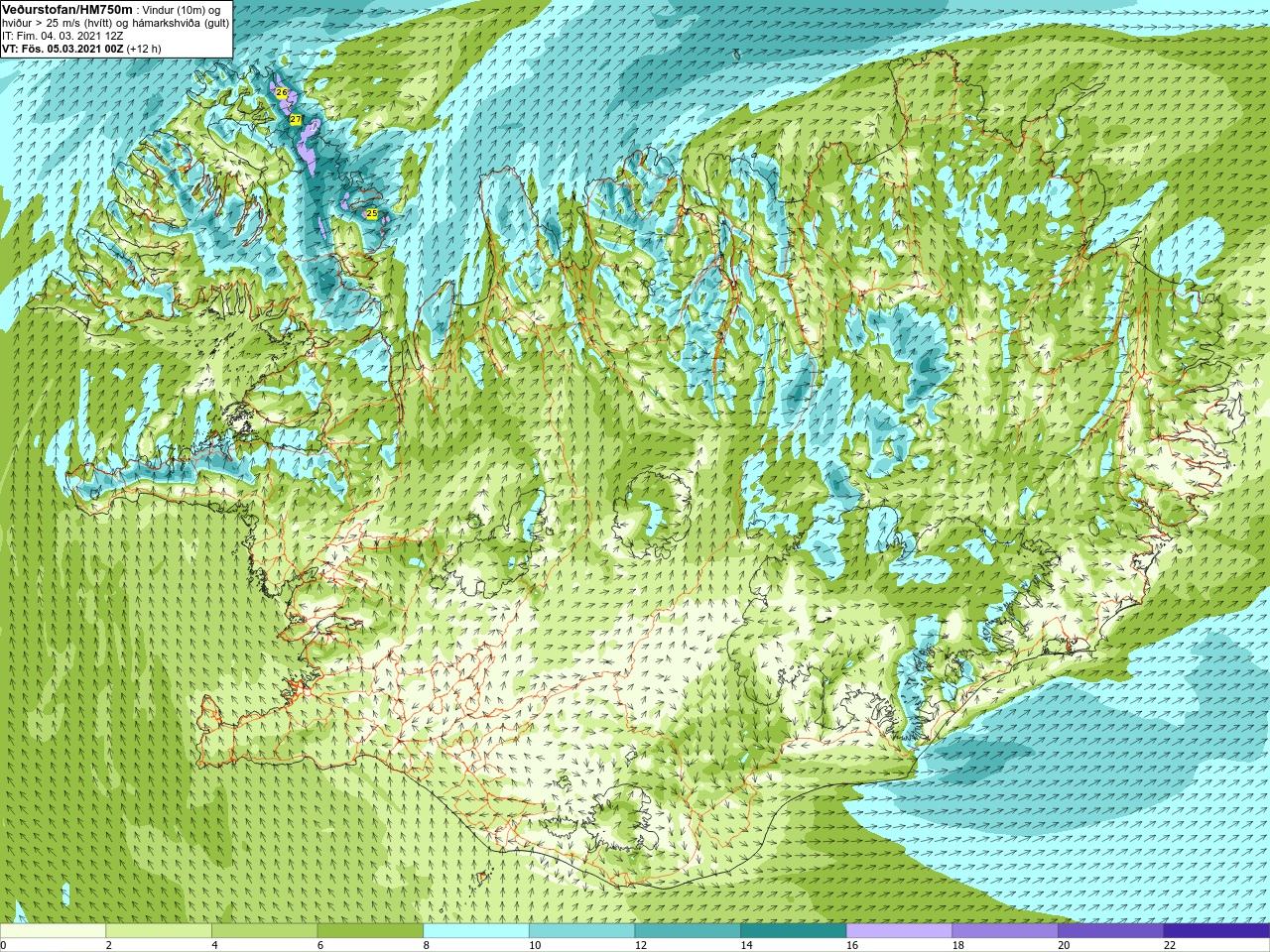This screenshot has width=1270, height=952.
Task: Select the 20–22 m/s violet legend swatch
Action: [1110, 931]
